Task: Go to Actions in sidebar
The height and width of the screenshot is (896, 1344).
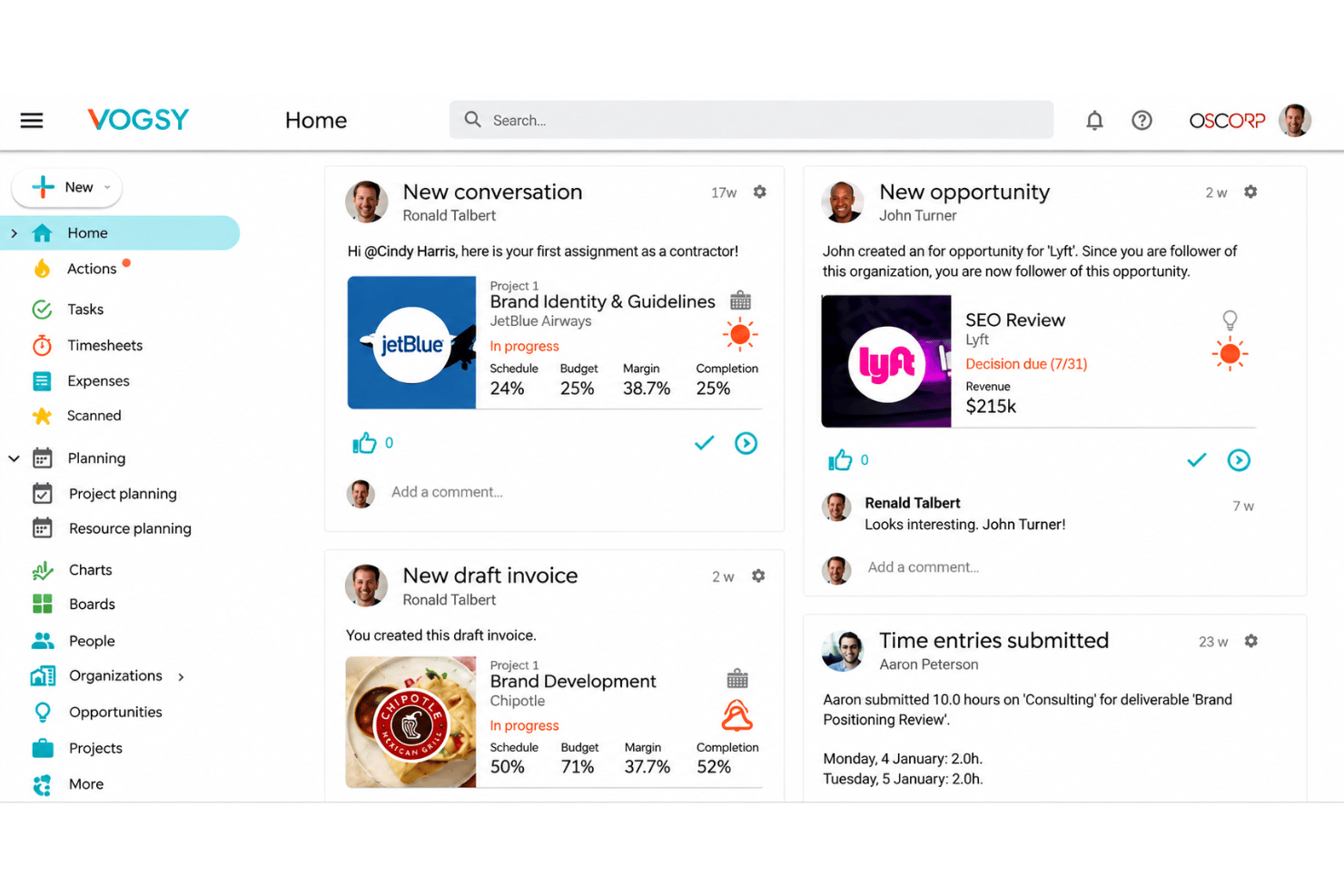Action: [92, 269]
